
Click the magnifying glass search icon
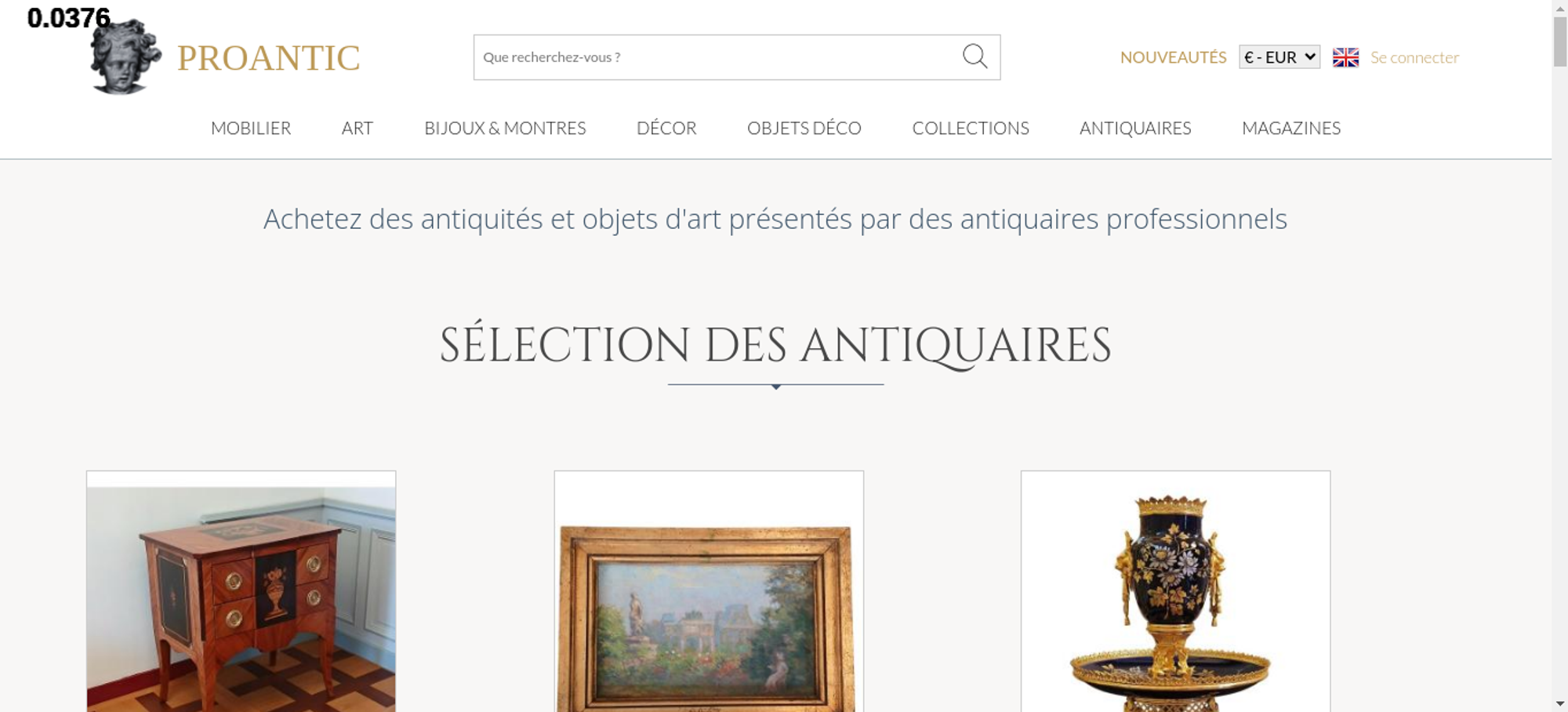[975, 56]
